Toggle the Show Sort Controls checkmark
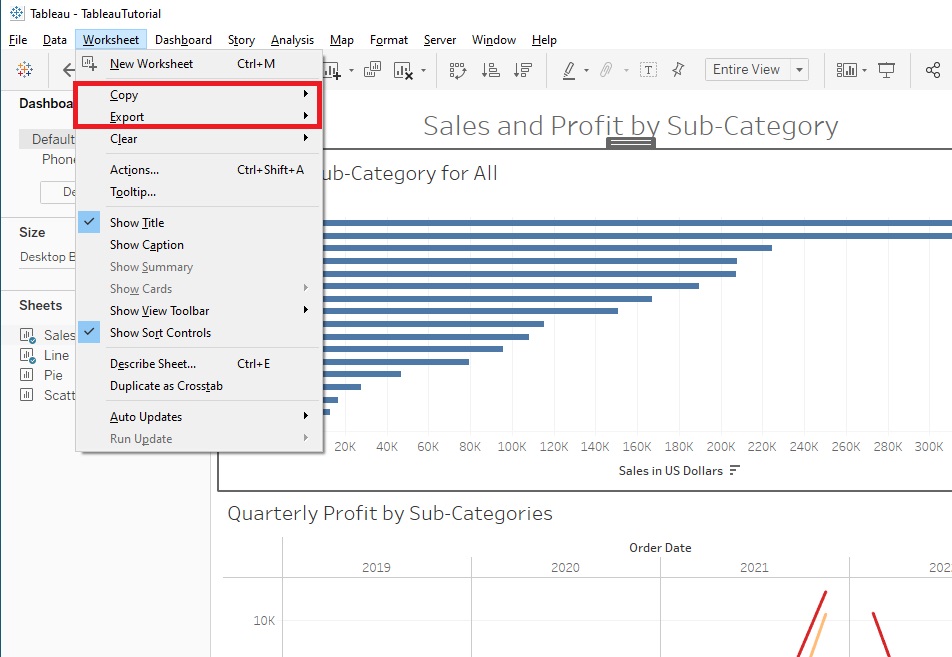Screen dimensions: 952x657 tap(89, 332)
